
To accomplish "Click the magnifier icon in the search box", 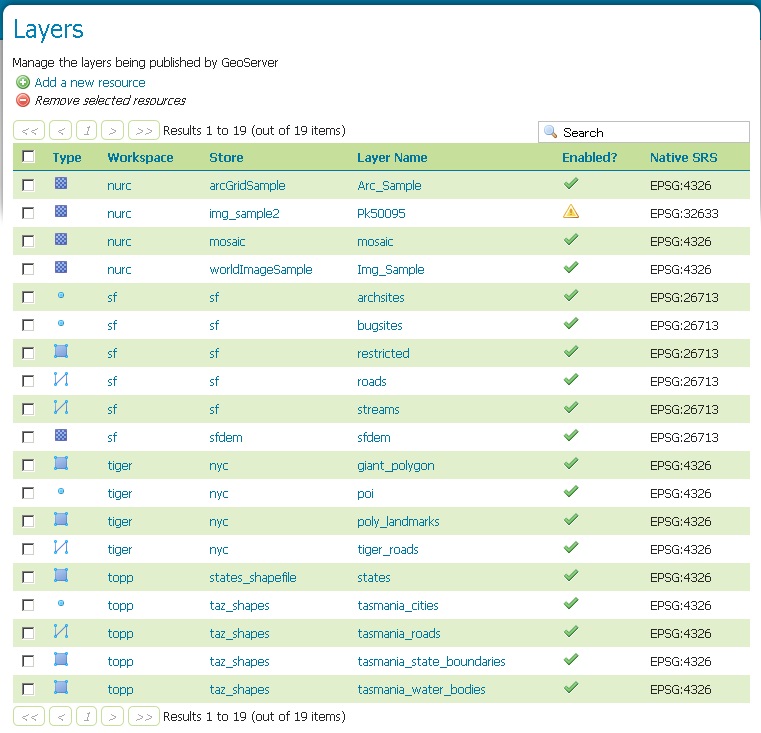I will [550, 132].
